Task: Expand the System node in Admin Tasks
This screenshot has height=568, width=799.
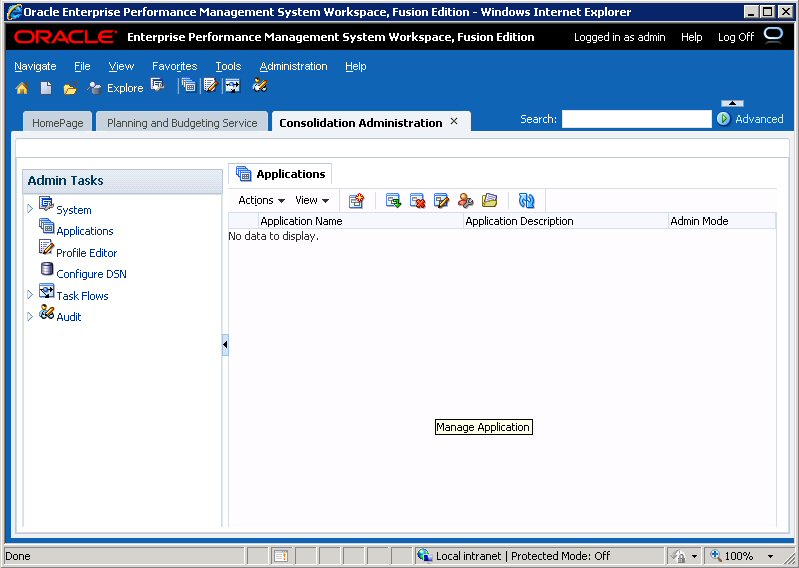Action: click(30, 208)
